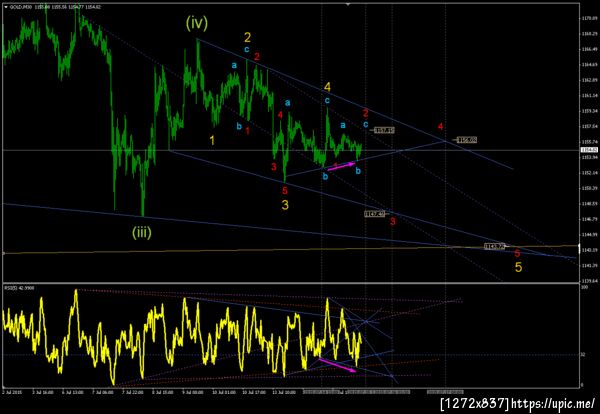Image resolution: width=600 pixels, height=414 pixels.
Task: Click the 1147 price tag box
Action: [x=374, y=214]
